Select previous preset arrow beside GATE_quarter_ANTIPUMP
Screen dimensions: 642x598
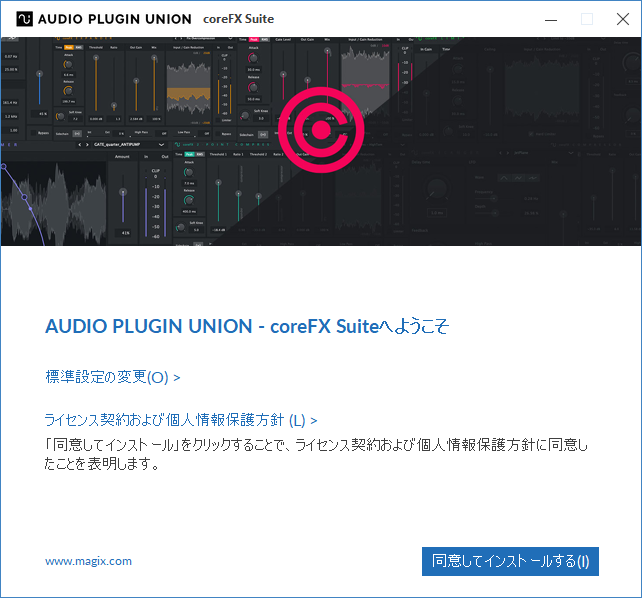80,144
